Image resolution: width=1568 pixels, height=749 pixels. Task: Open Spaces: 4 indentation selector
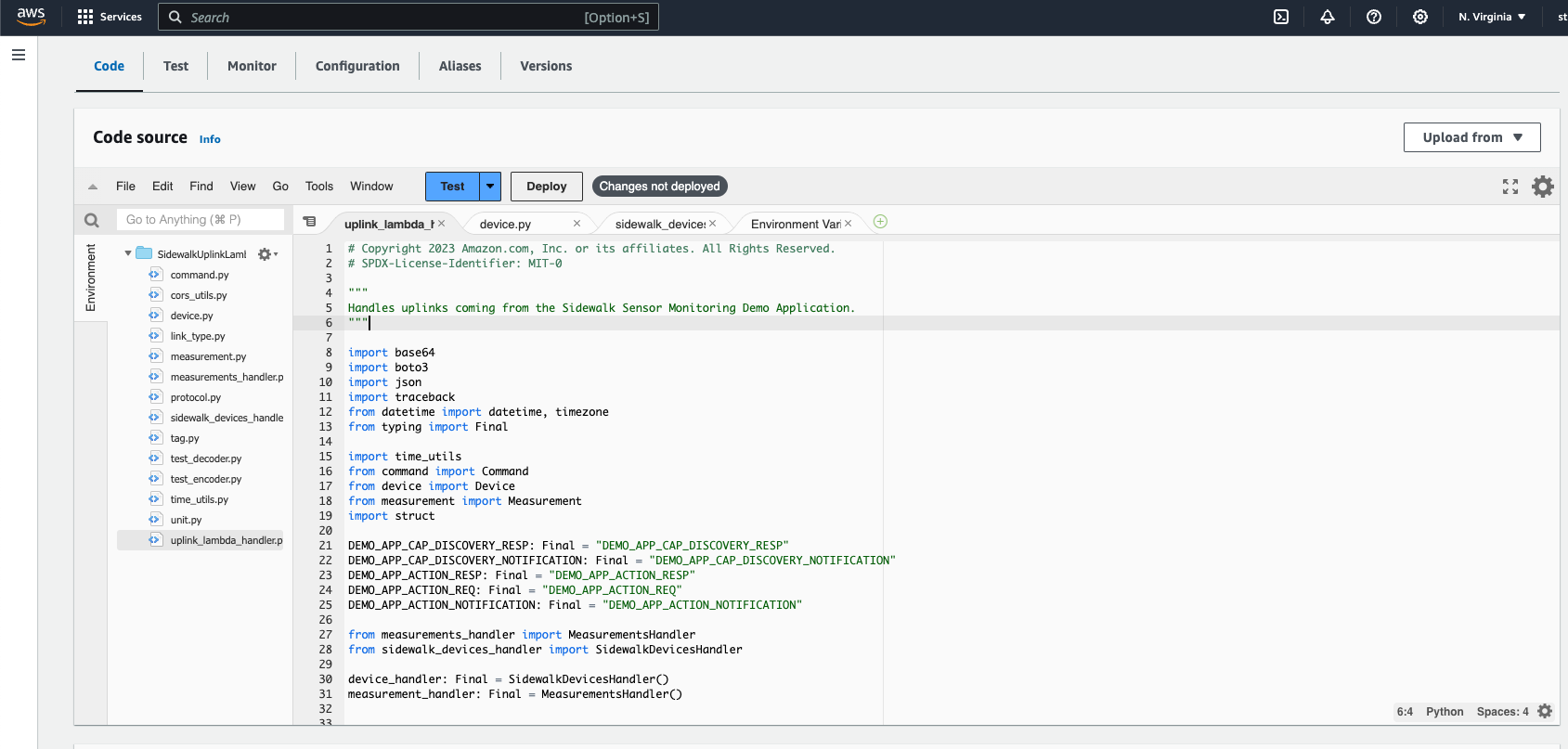tap(1502, 712)
